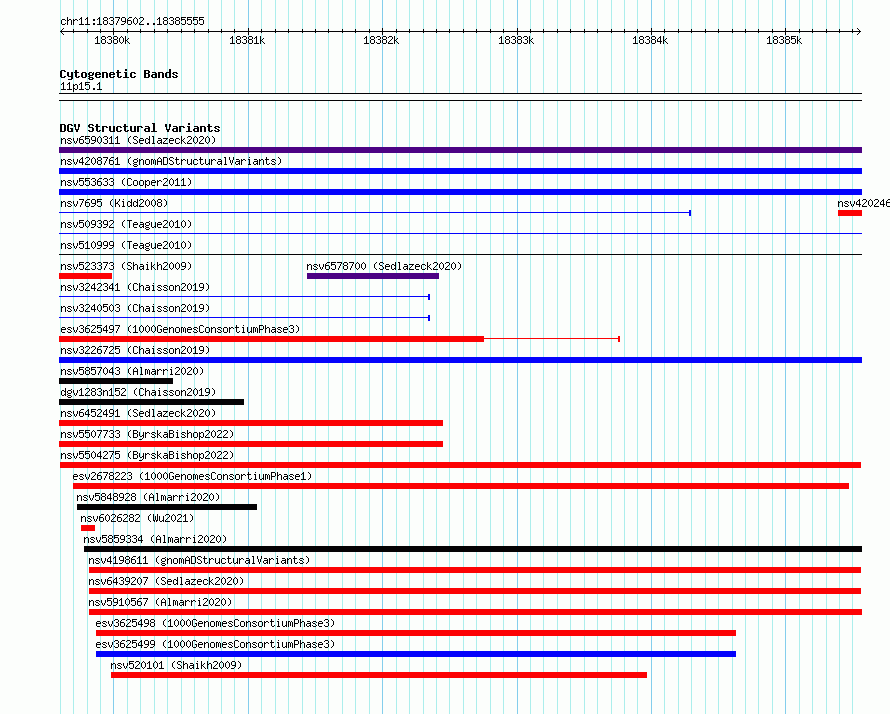890x714 pixels.
Task: Select the nsv3240503 (Chaisson2019) label
Action: pyautogui.click(x=135, y=308)
